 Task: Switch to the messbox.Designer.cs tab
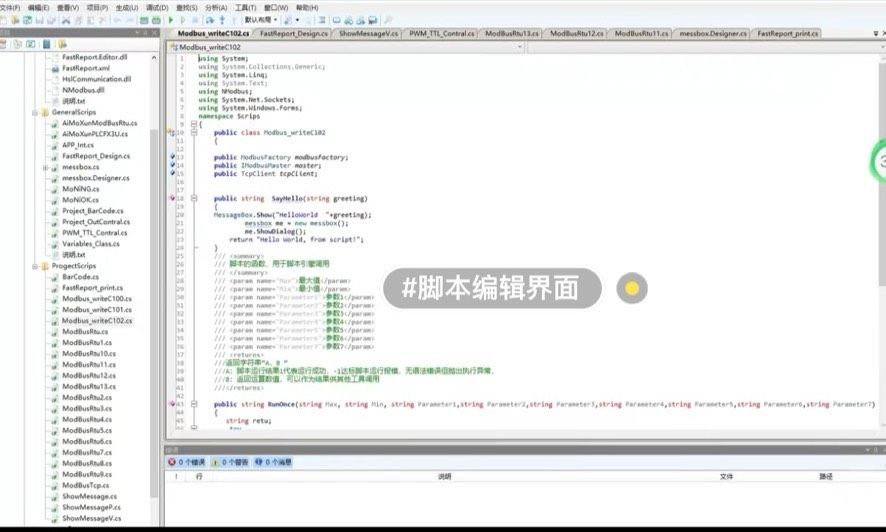click(x=713, y=34)
